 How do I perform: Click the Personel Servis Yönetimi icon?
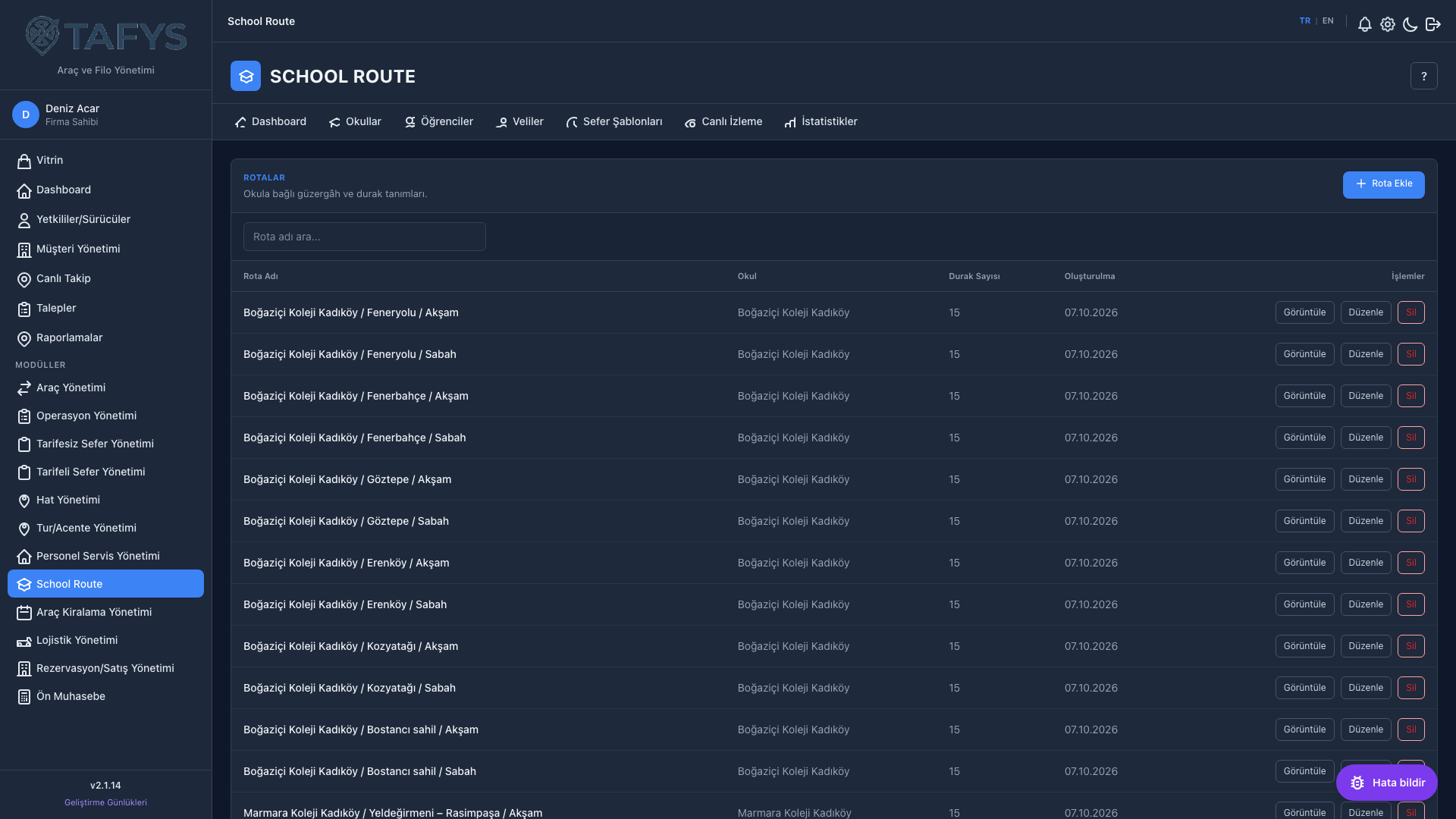point(24,557)
